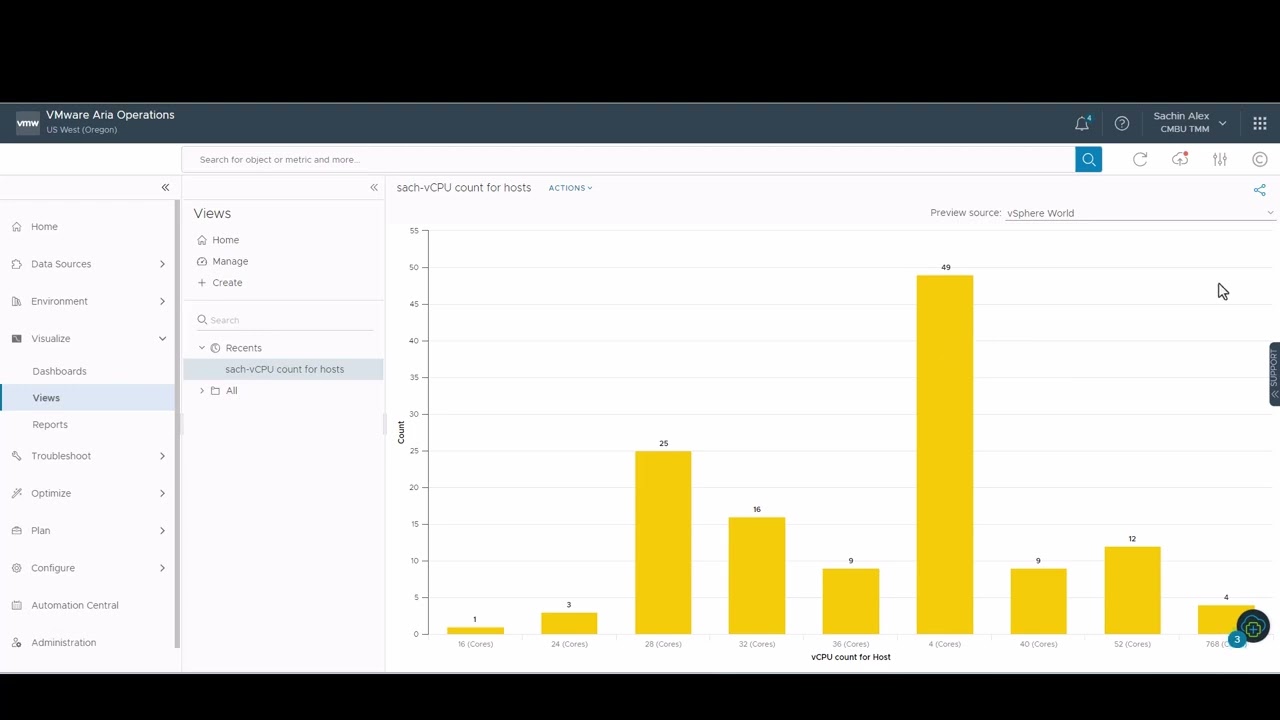Screen dimensions: 1280x720
Task: Click the 36 (Cores) bar with value 9
Action: point(851,601)
